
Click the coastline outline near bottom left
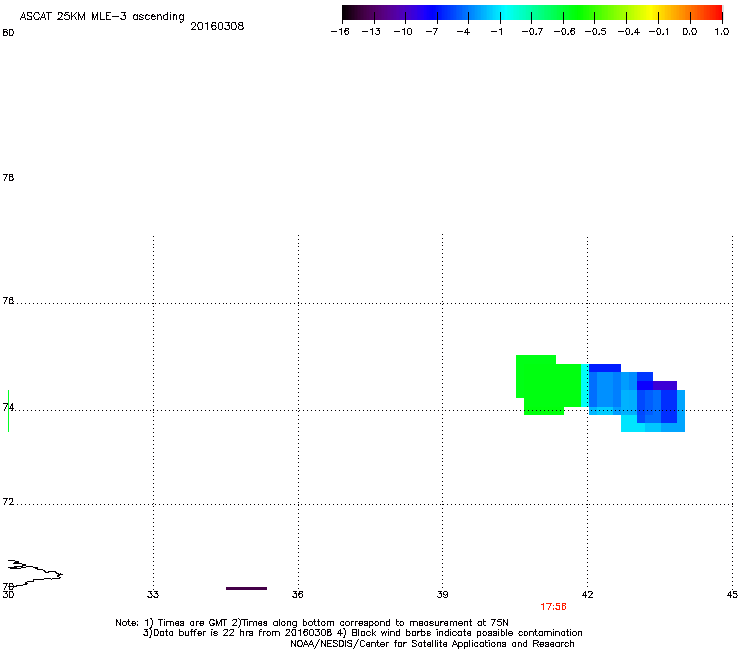tap(35, 572)
